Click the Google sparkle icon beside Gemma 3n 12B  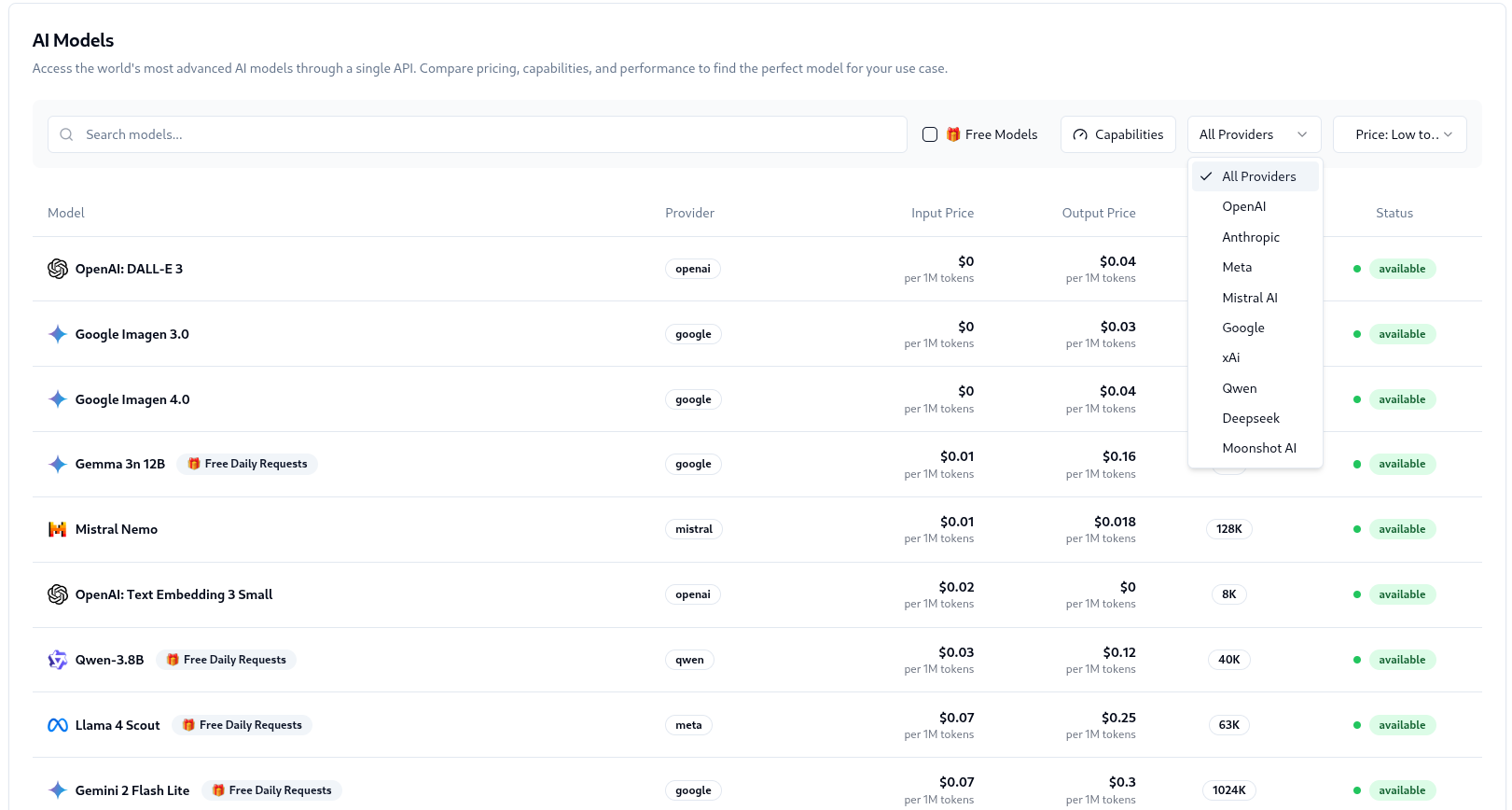(x=58, y=464)
